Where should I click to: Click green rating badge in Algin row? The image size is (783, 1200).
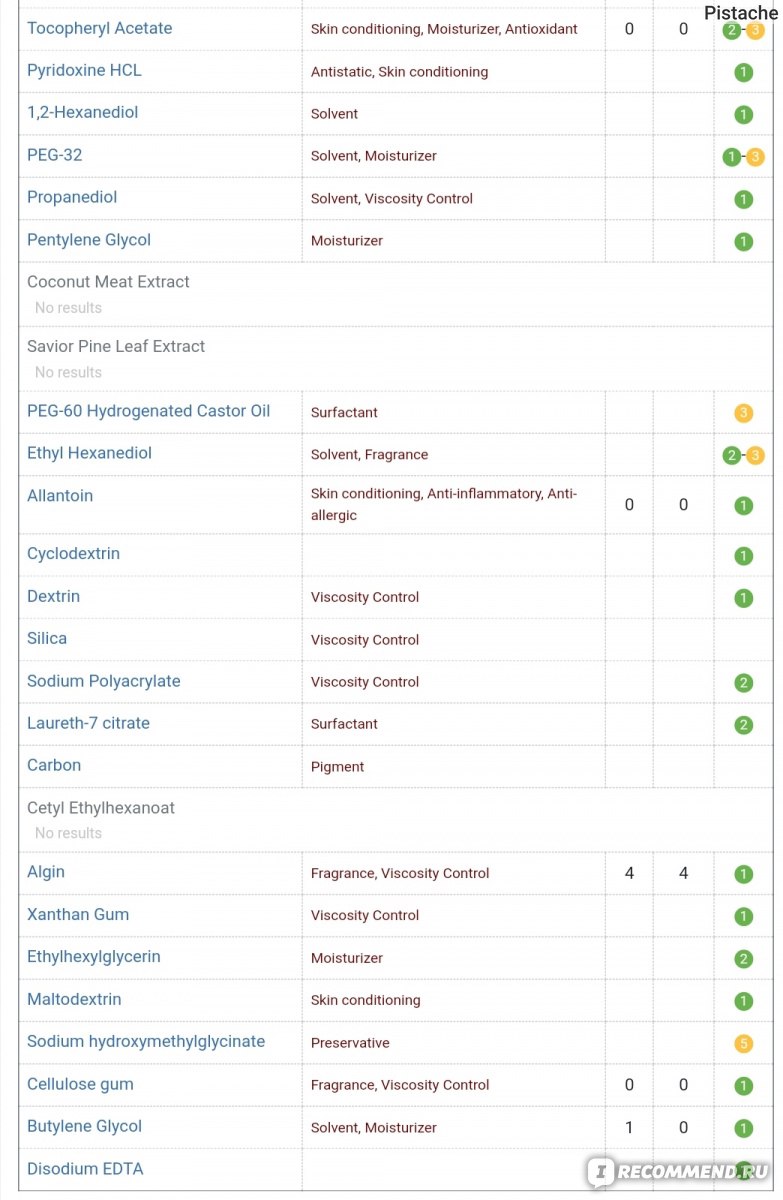coord(743,874)
